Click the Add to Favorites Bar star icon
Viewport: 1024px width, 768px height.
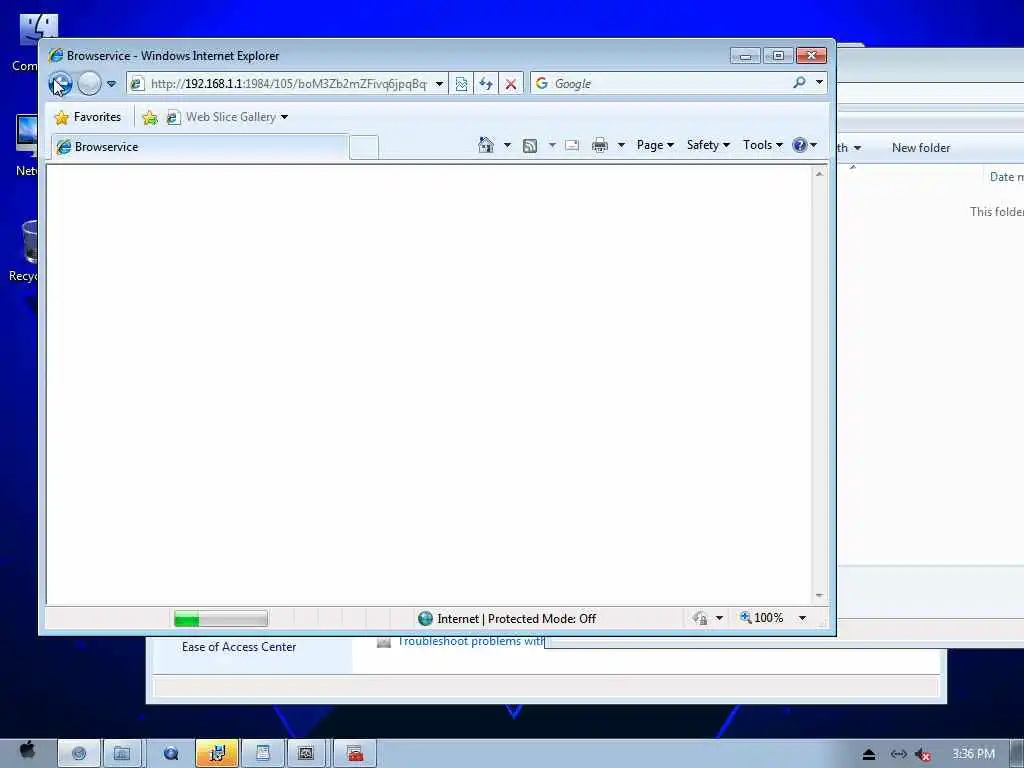point(150,118)
